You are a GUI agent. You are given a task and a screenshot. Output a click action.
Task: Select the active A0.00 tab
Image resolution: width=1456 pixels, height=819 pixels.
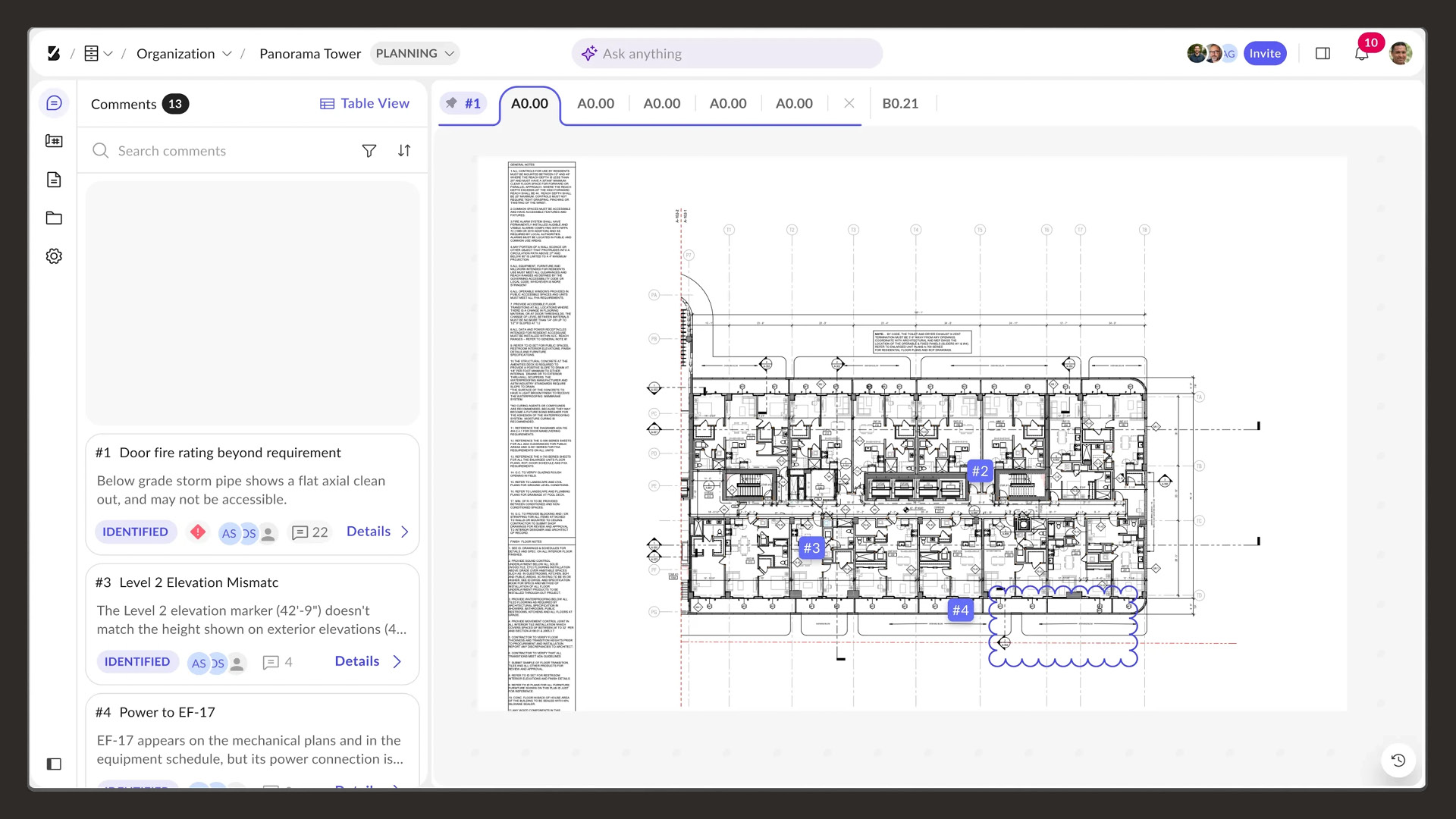coord(529,104)
